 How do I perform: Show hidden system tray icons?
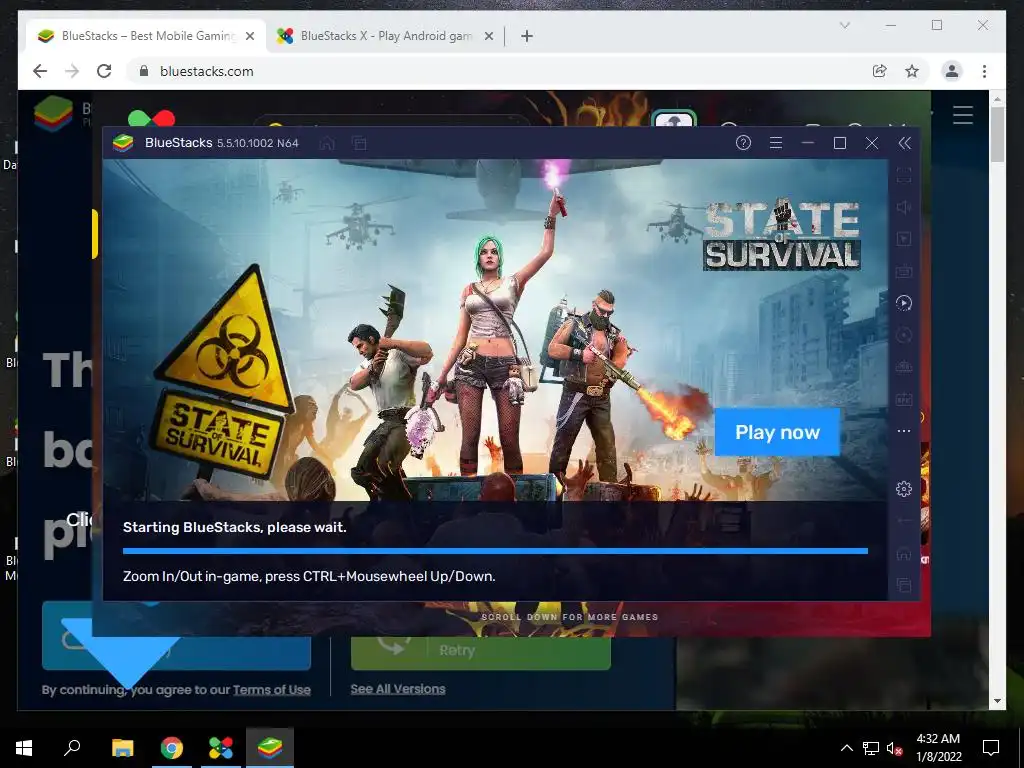846,748
